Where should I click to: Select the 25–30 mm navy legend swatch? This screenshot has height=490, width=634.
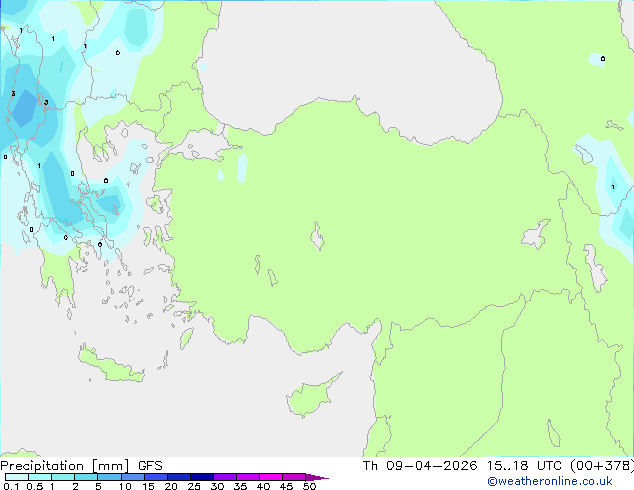click(202, 477)
